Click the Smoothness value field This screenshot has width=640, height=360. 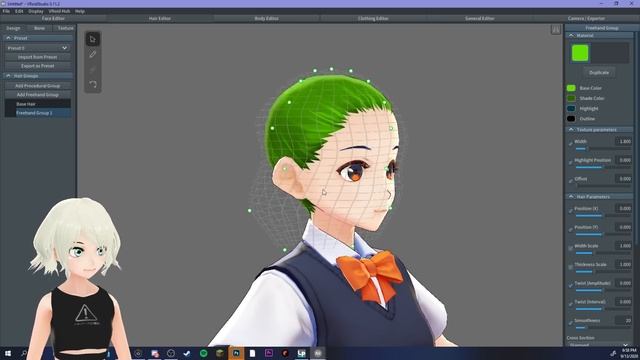(623, 321)
